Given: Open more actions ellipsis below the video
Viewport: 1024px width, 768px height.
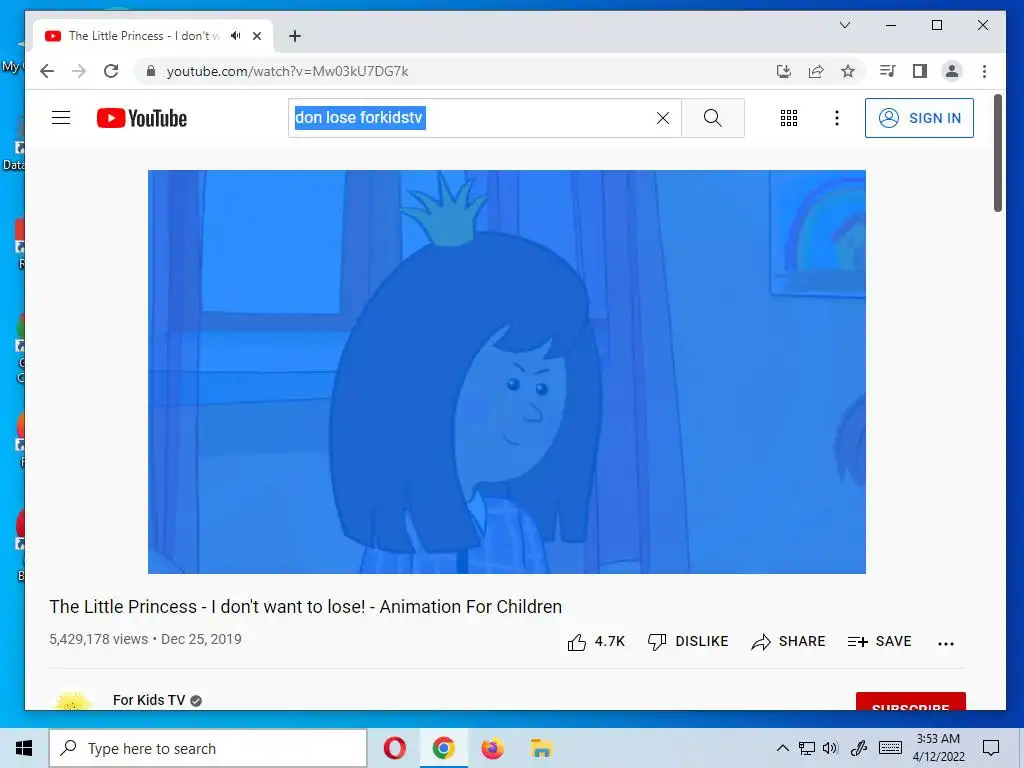Looking at the screenshot, I should click(946, 643).
